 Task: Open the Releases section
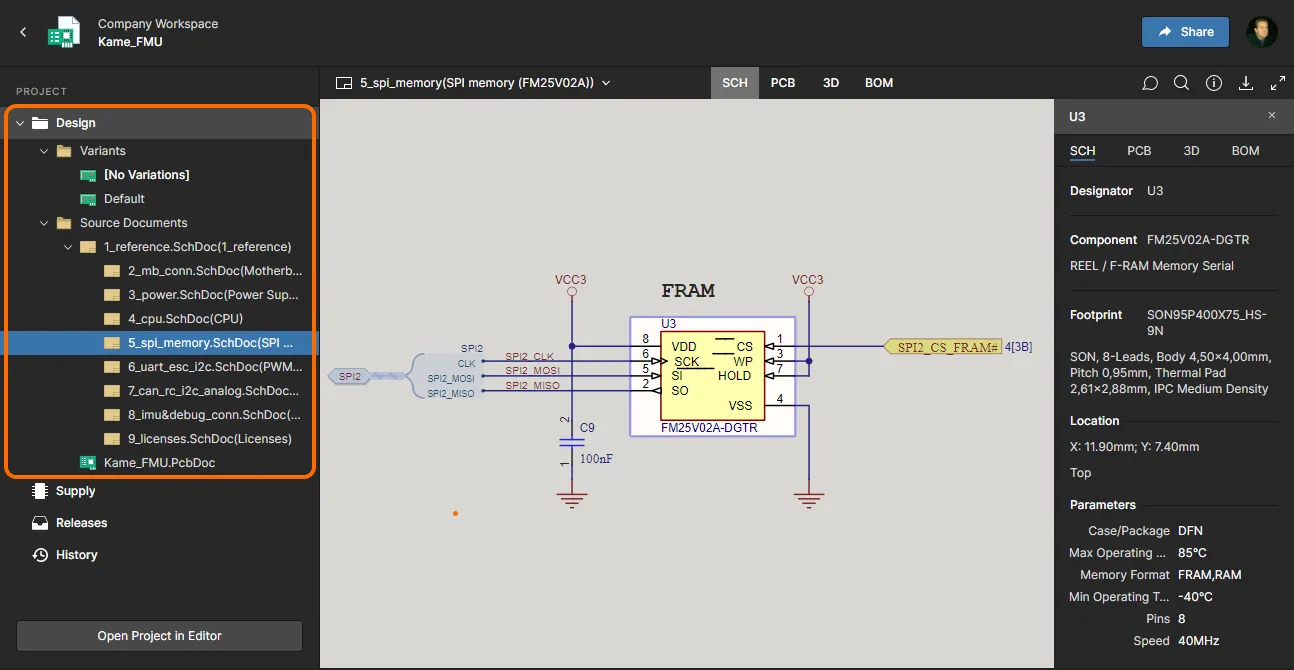point(81,523)
